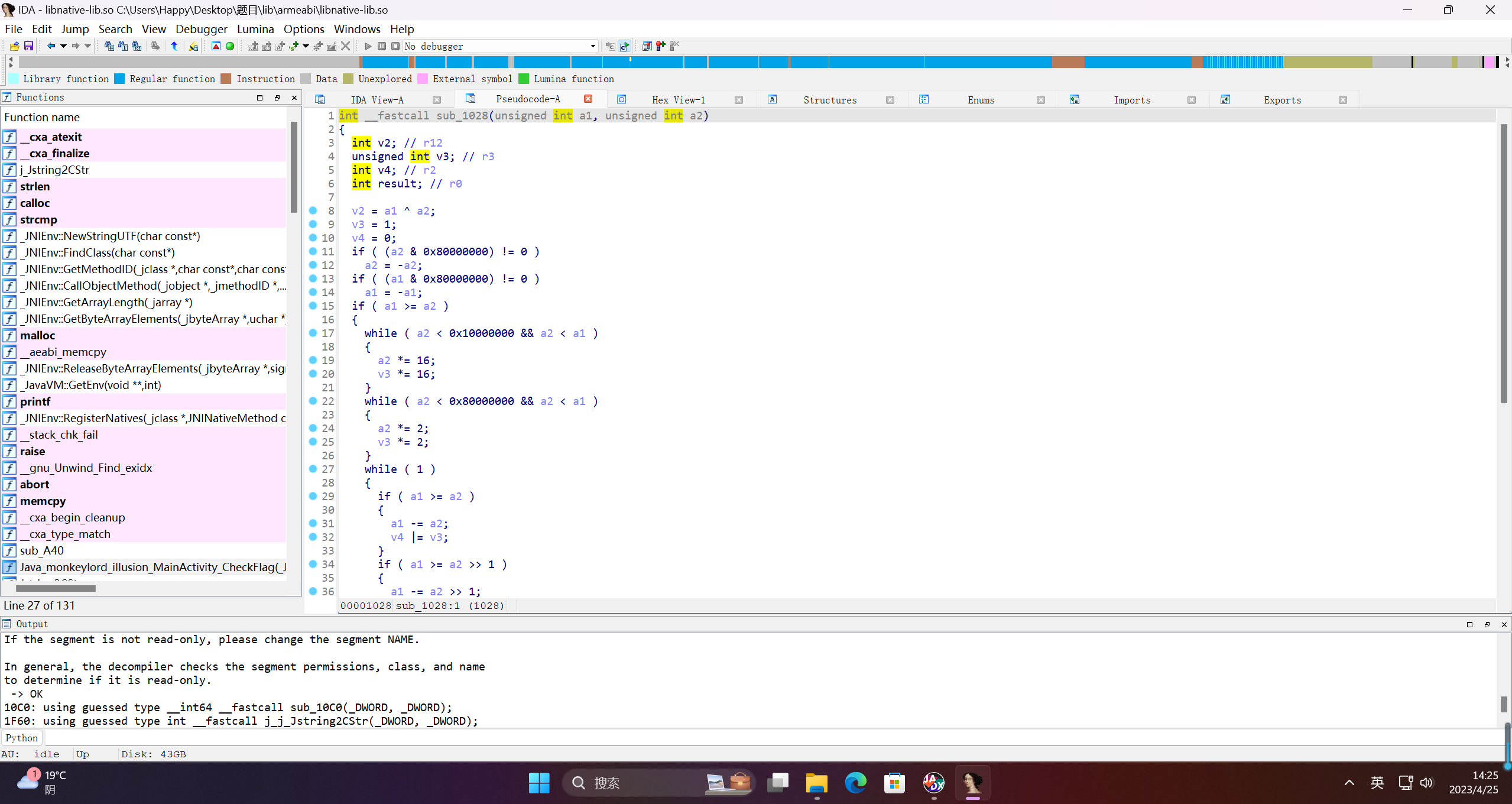Screen dimensions: 1512x804
Task: Open the Lumina menu
Action: (255, 29)
